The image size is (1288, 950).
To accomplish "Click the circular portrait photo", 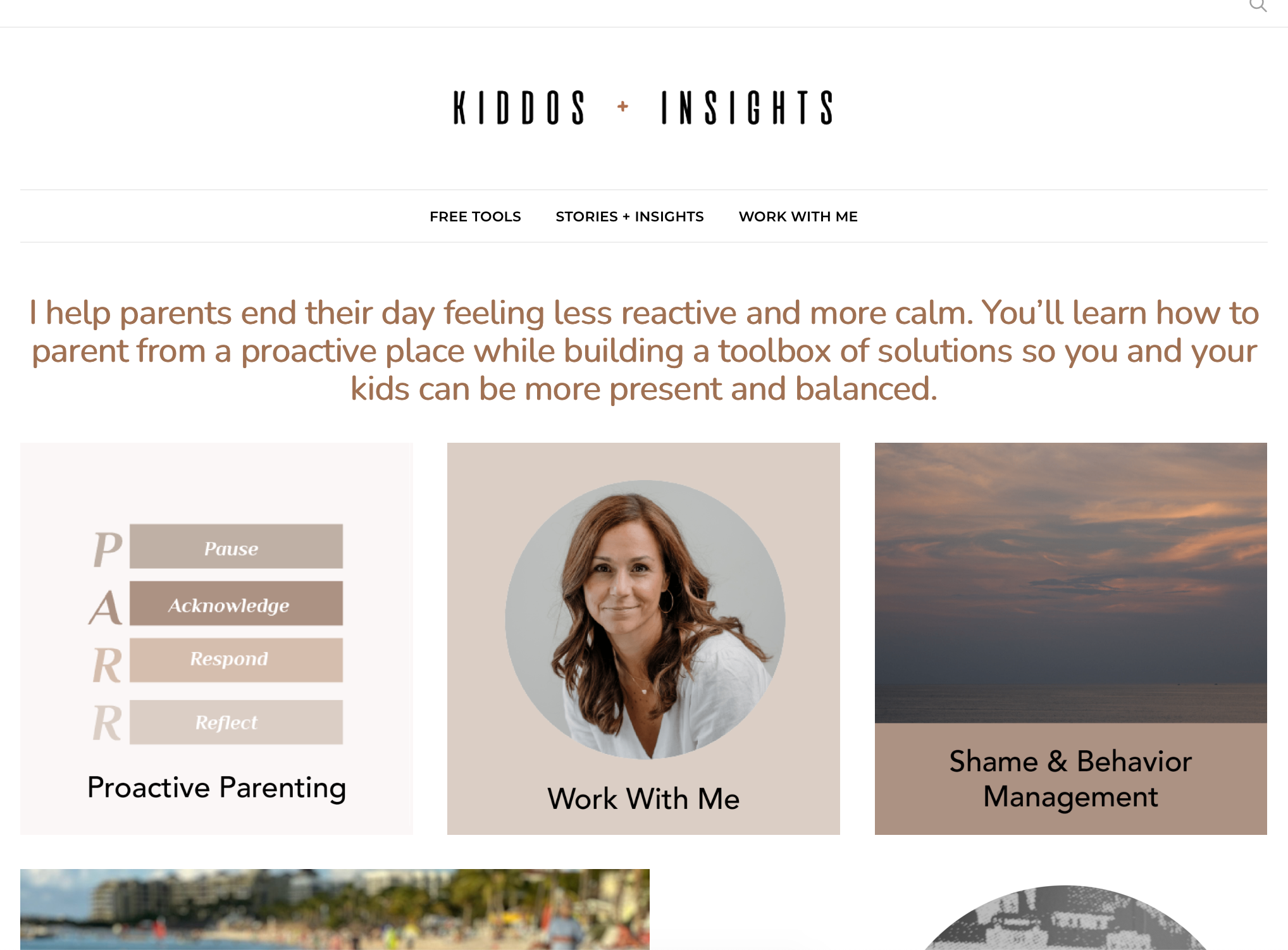I will 645,620.
